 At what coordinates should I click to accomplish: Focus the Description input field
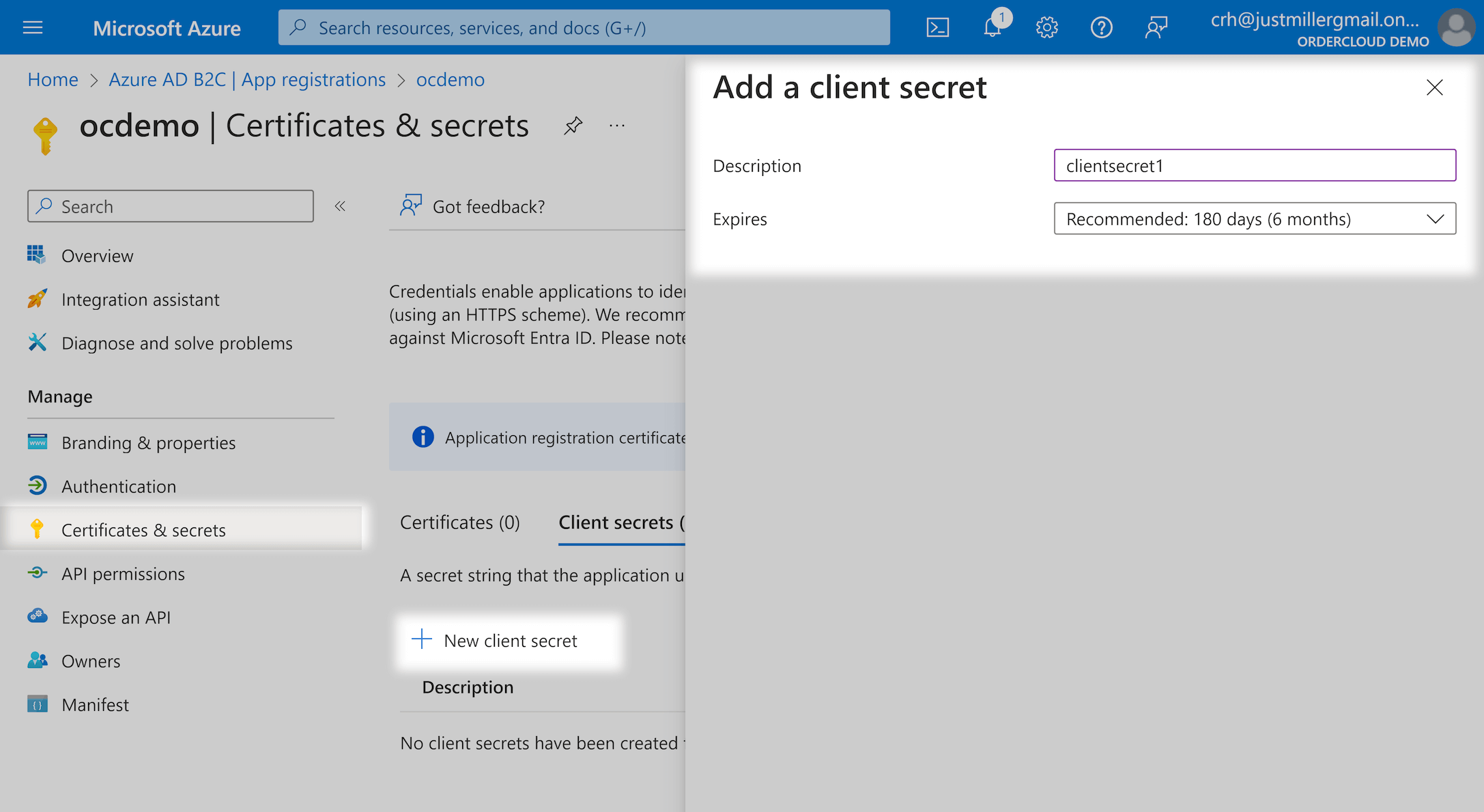pyautogui.click(x=1255, y=165)
